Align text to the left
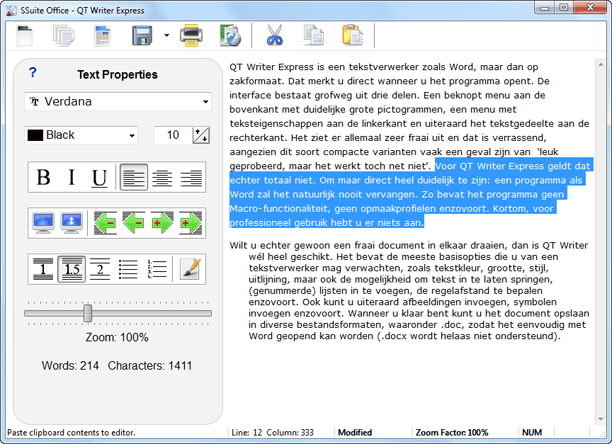Image resolution: width=612 pixels, height=444 pixels. click(x=134, y=178)
